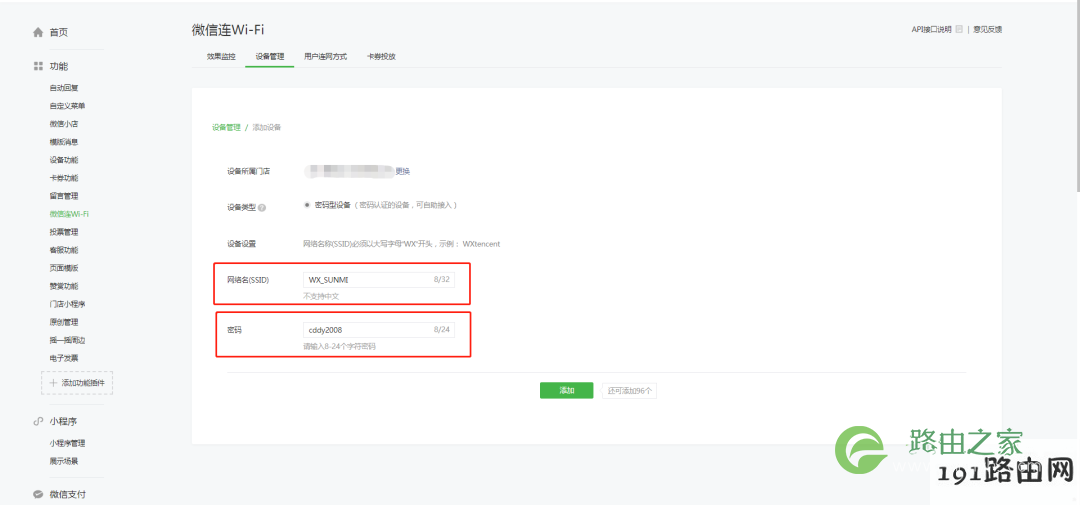This screenshot has width=1080, height=505.
Task: Switch to the 用户连网方式 tab
Action: 325,56
